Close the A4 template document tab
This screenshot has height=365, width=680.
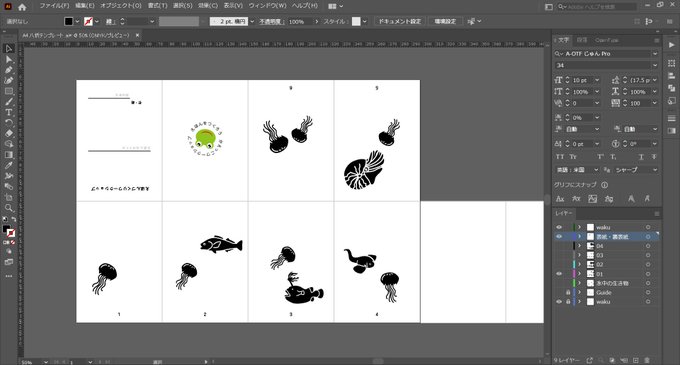click(x=137, y=35)
